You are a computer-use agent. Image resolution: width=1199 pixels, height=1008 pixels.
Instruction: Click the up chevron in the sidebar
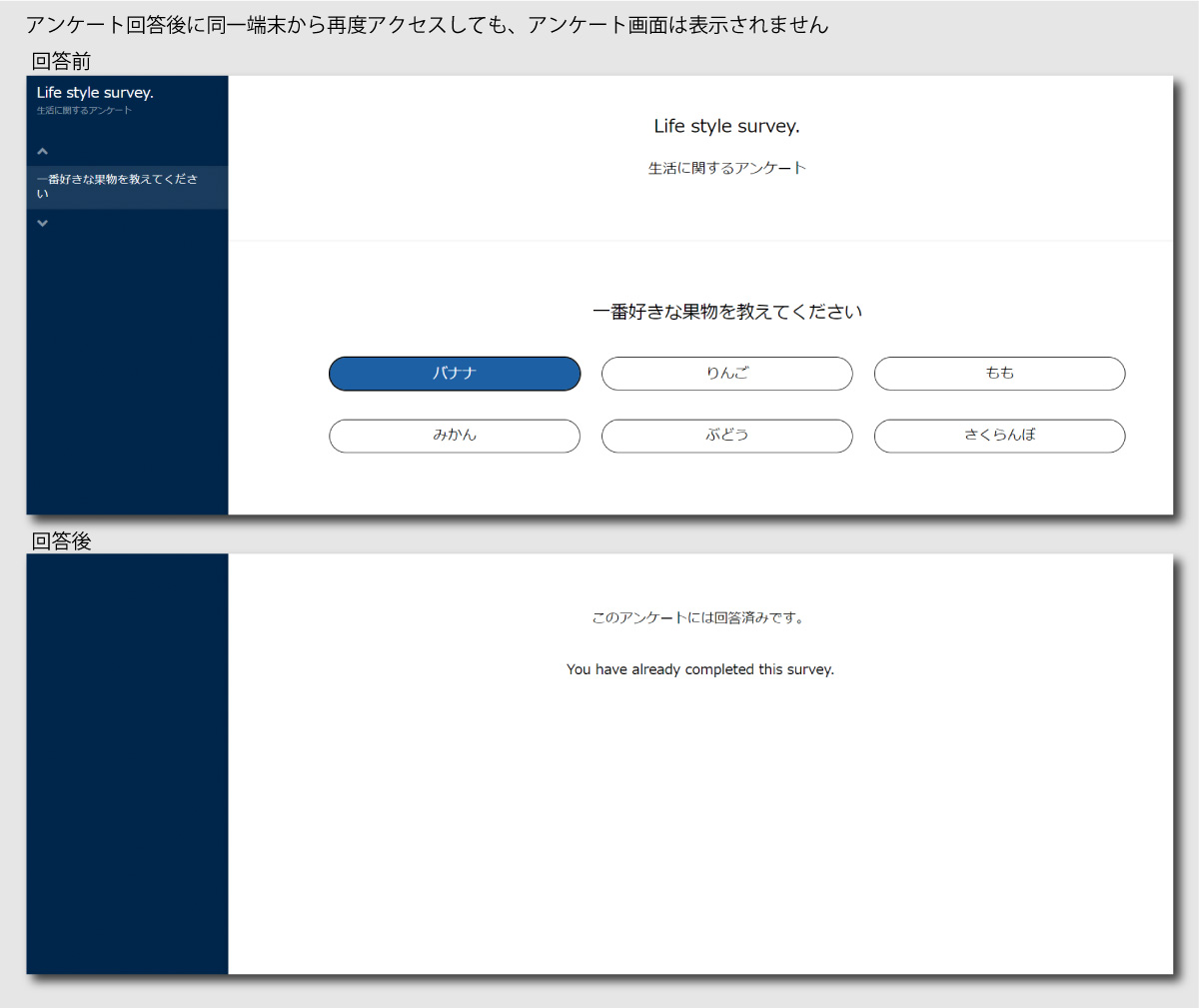click(x=42, y=152)
